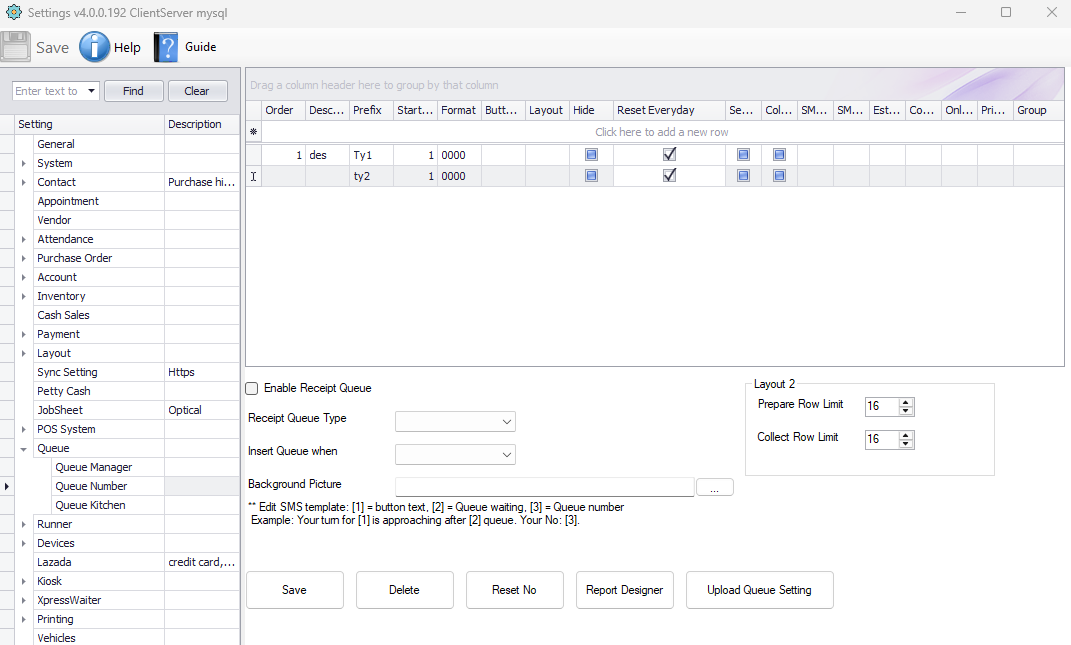1071x645 pixels.
Task: Increase Collect Row Limit with up arrow
Action: 906,435
